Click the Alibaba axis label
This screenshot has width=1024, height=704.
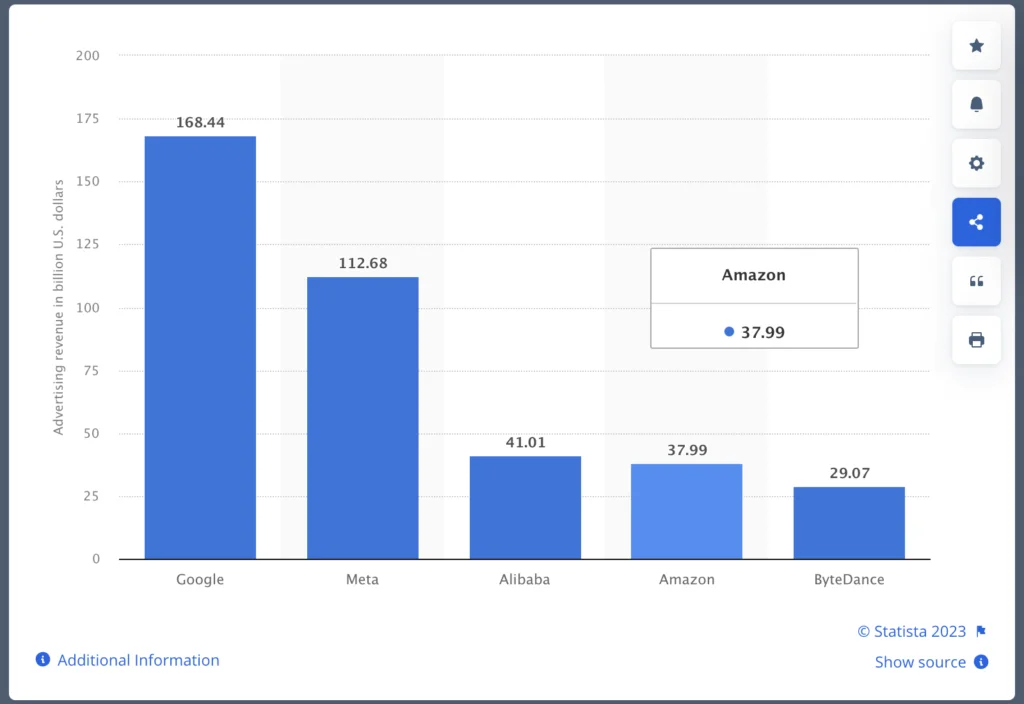tap(524, 580)
